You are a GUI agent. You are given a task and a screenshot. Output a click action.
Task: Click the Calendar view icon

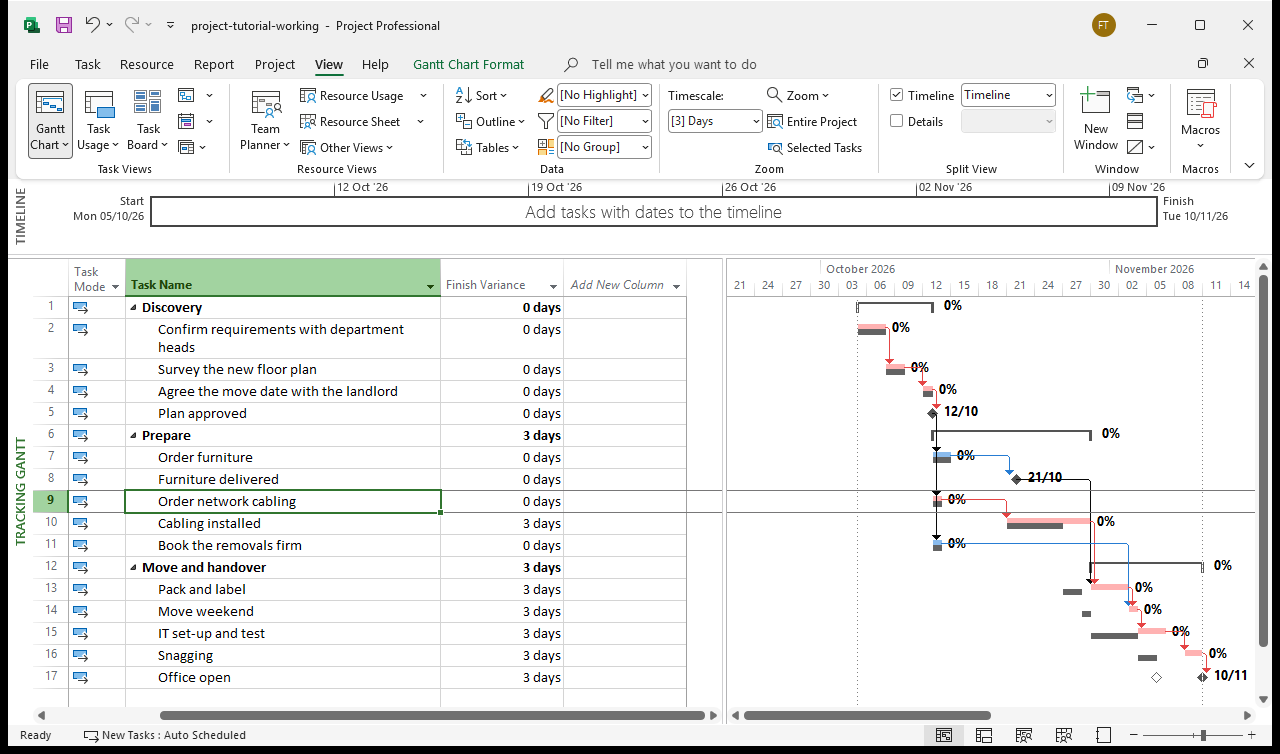(x=186, y=122)
